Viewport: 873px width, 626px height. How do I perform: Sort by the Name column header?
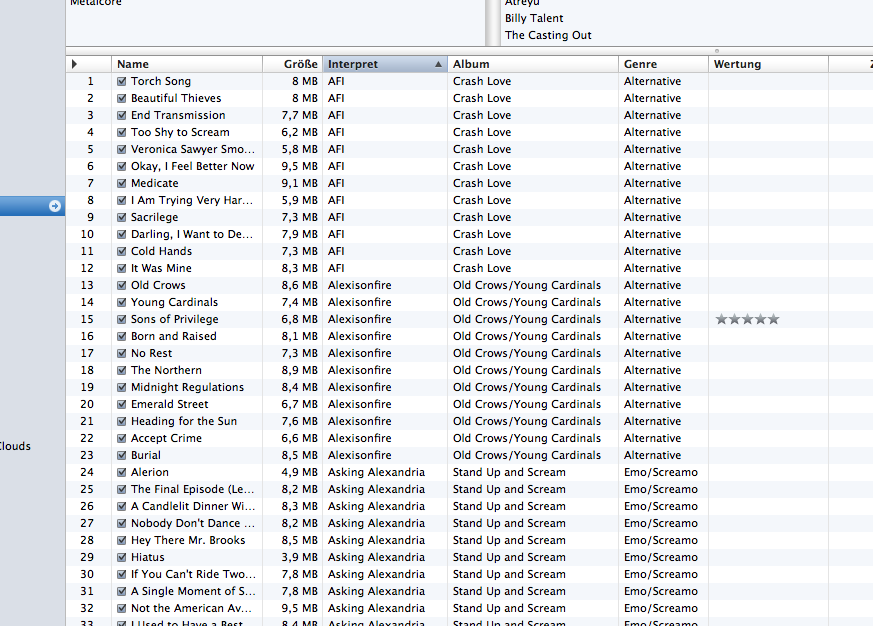pos(187,64)
